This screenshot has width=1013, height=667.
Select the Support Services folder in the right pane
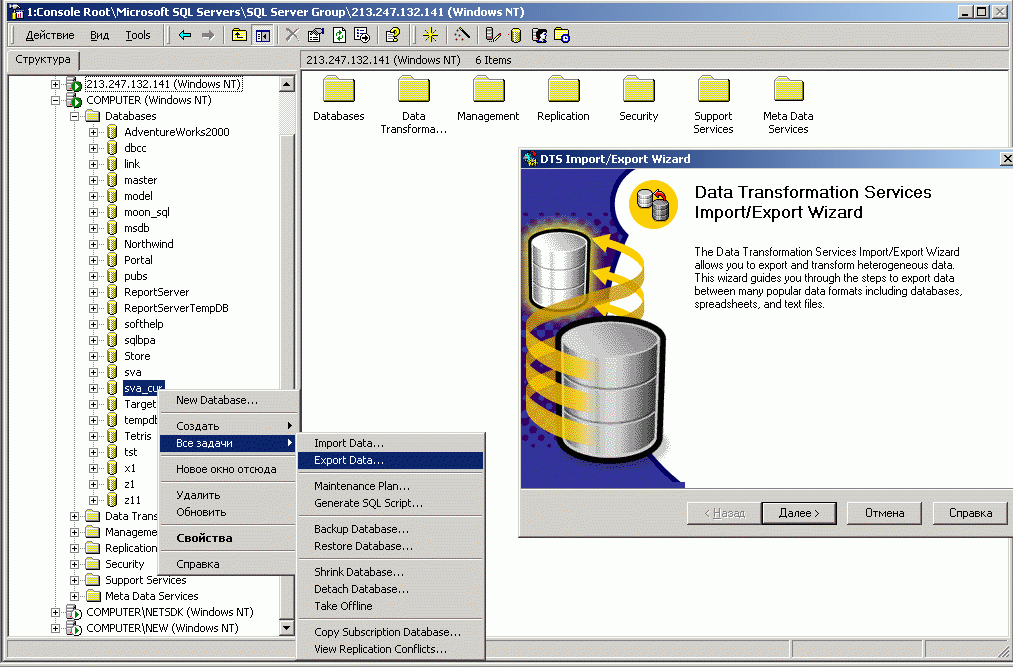pyautogui.click(x=713, y=105)
